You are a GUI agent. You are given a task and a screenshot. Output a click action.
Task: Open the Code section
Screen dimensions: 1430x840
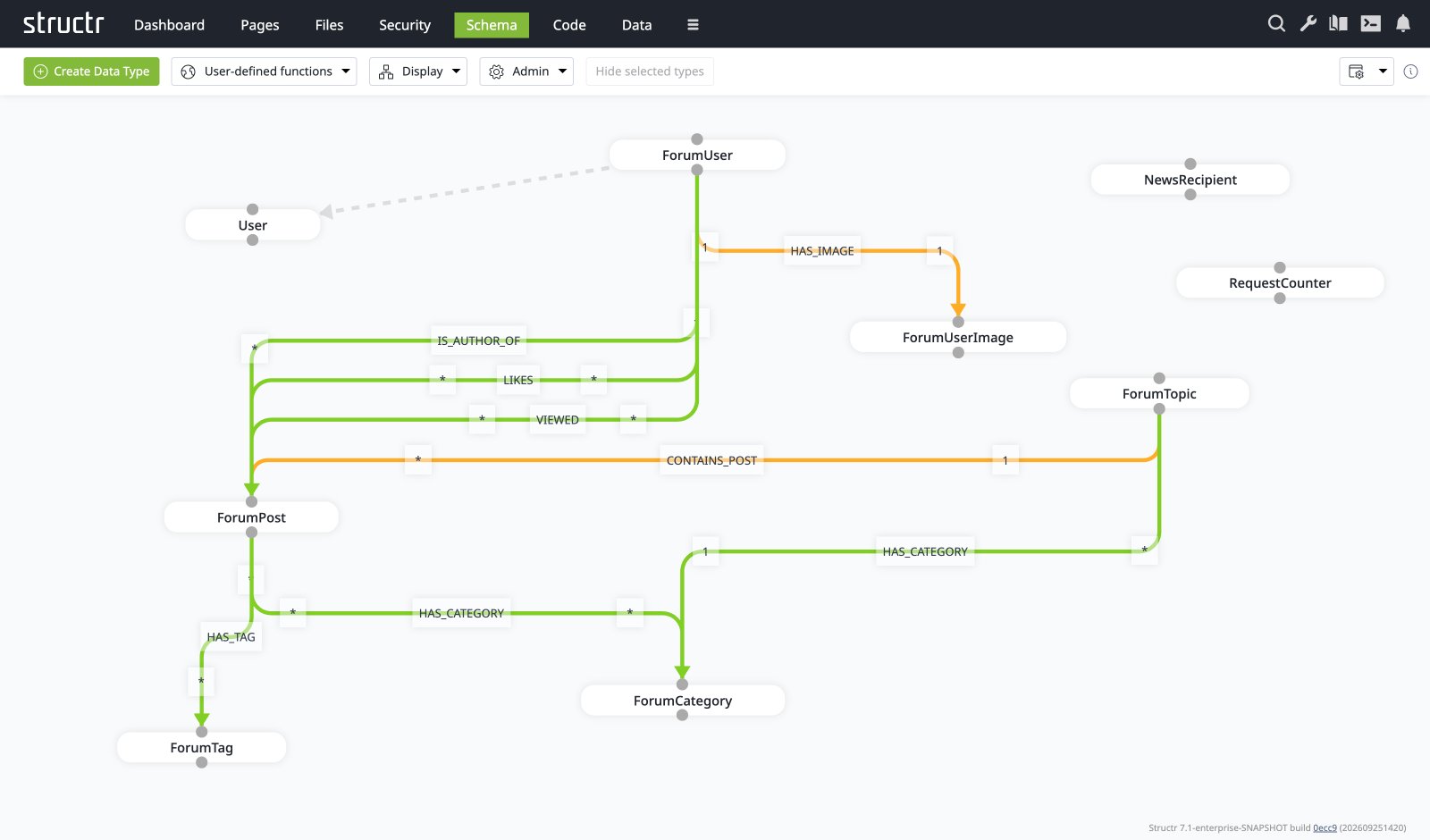click(x=569, y=25)
